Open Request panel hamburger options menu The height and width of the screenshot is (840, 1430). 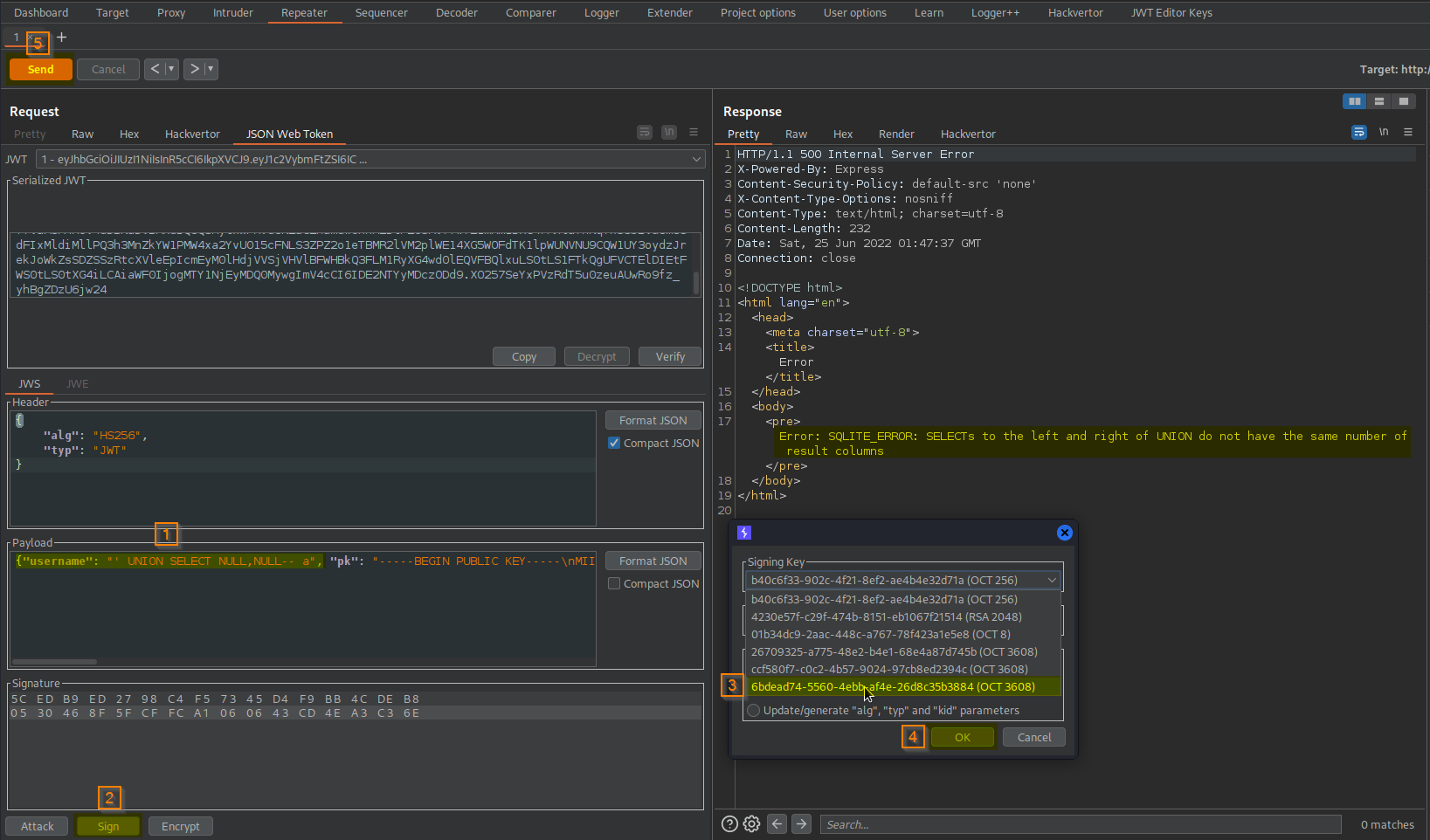694,133
